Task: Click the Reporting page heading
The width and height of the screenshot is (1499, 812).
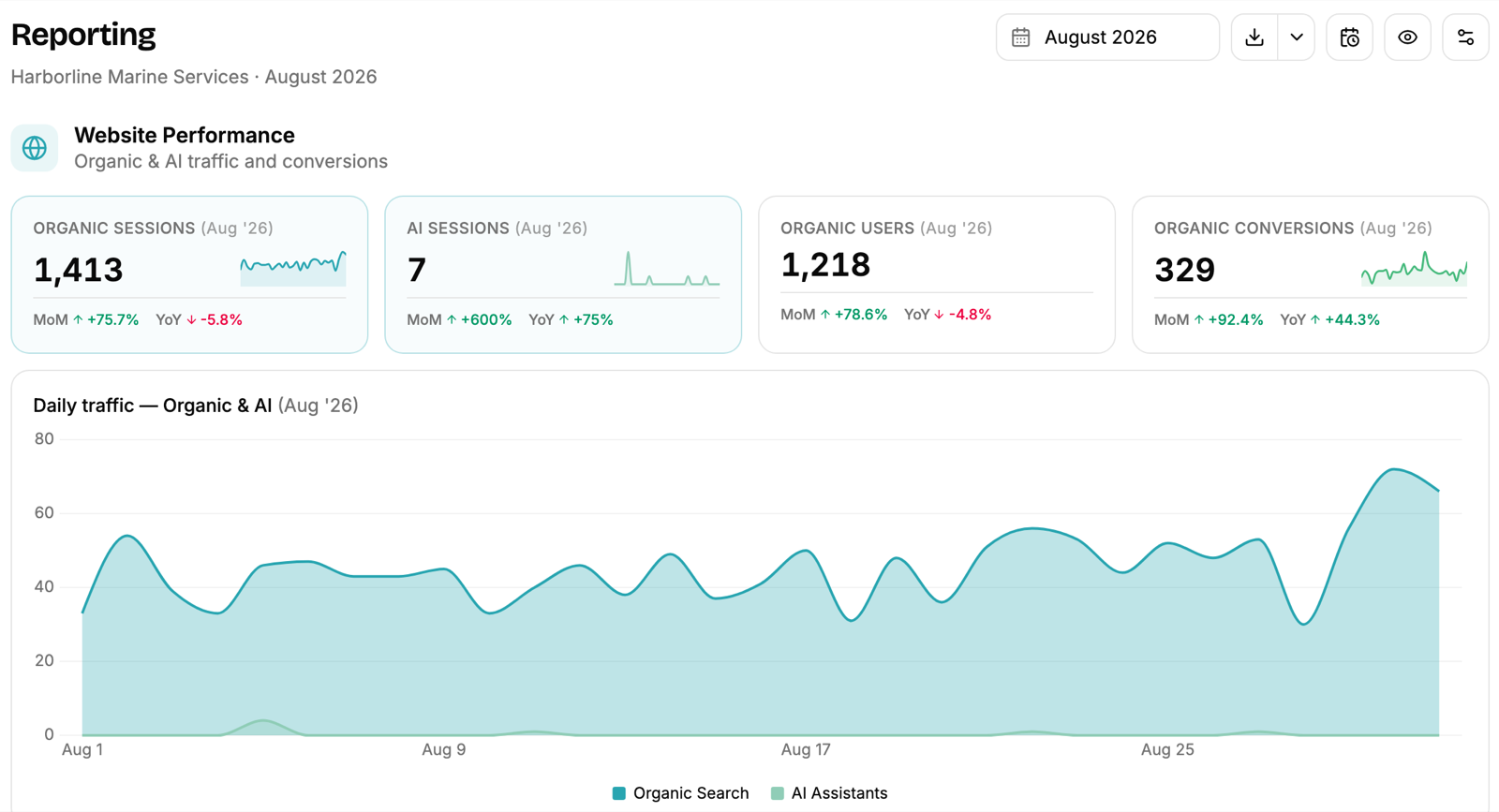Action: (x=83, y=35)
